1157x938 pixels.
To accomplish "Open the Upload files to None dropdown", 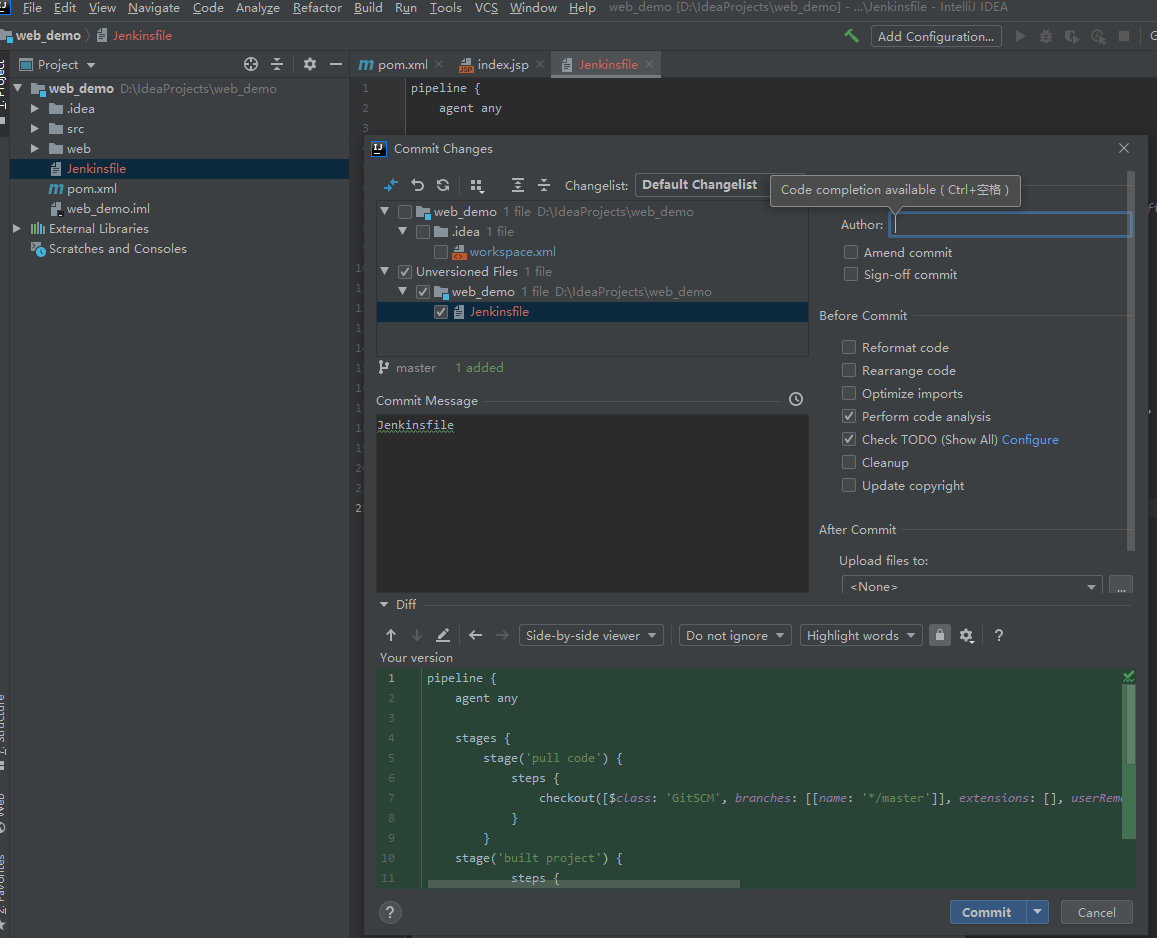I will tap(972, 586).
